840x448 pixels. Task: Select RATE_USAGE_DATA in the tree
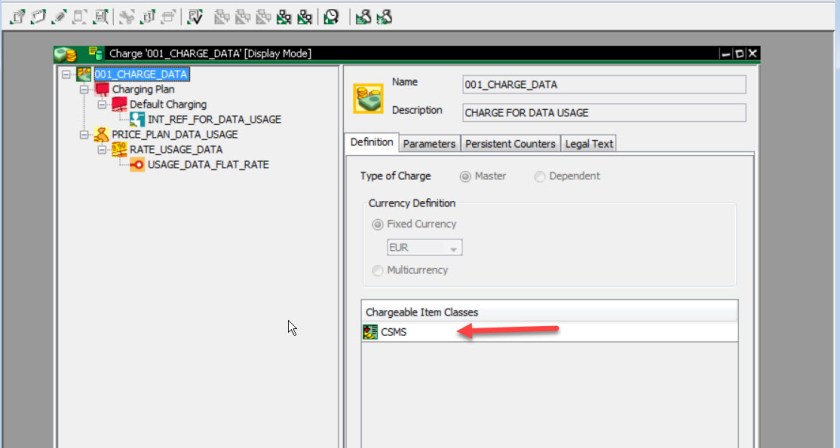point(176,149)
